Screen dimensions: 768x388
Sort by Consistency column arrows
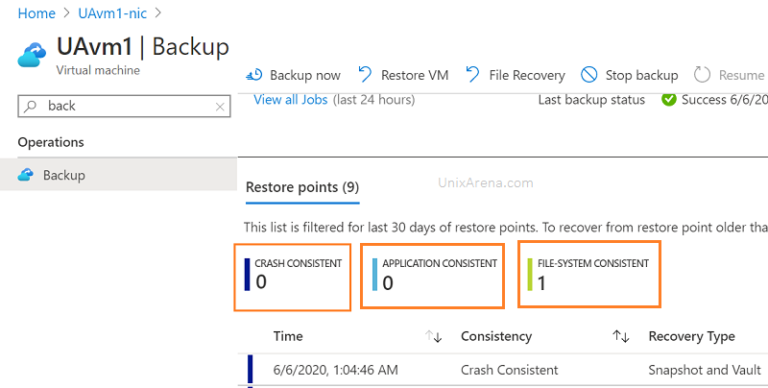point(621,337)
